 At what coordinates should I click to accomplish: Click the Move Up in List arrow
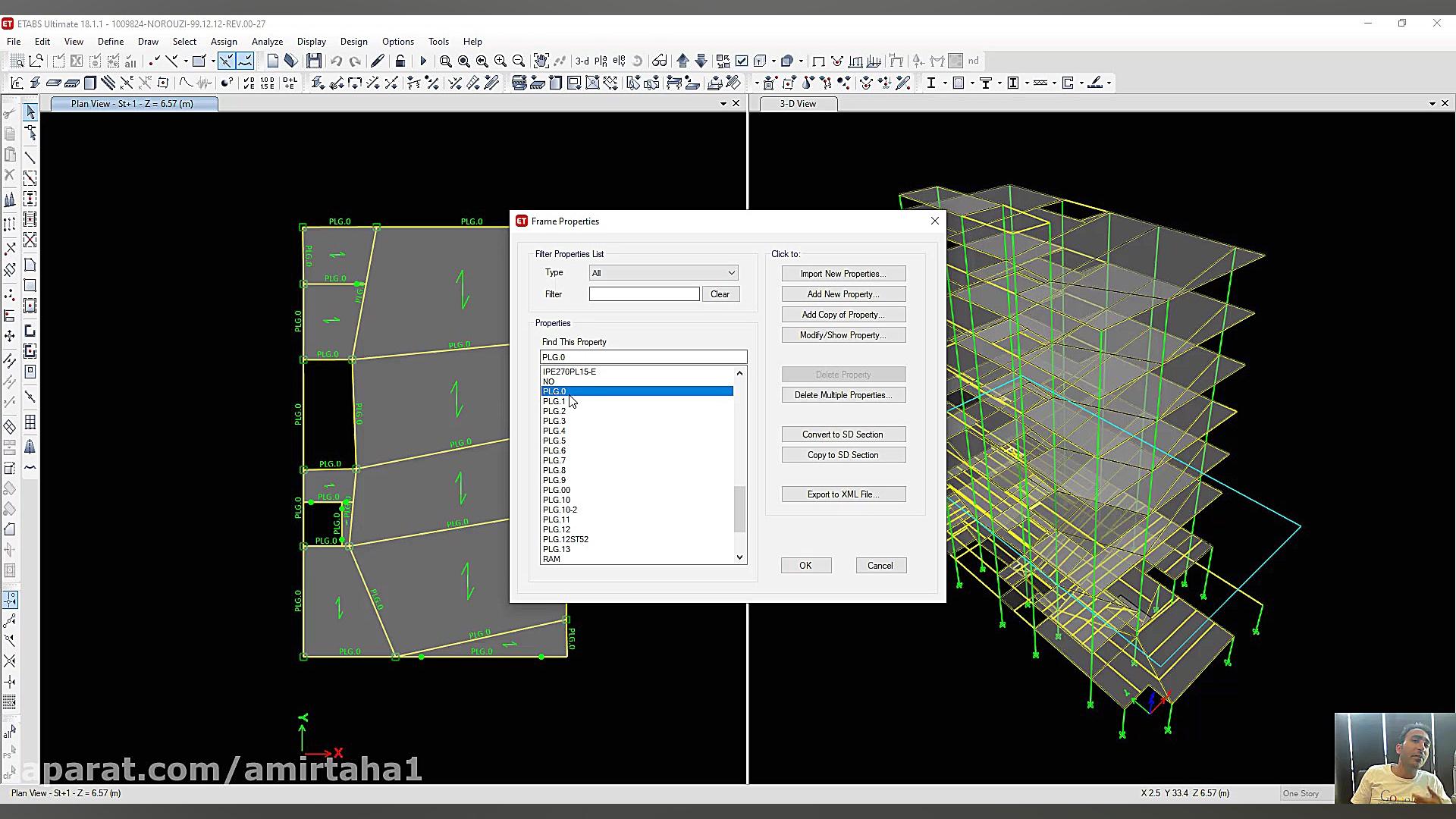pyautogui.click(x=682, y=61)
